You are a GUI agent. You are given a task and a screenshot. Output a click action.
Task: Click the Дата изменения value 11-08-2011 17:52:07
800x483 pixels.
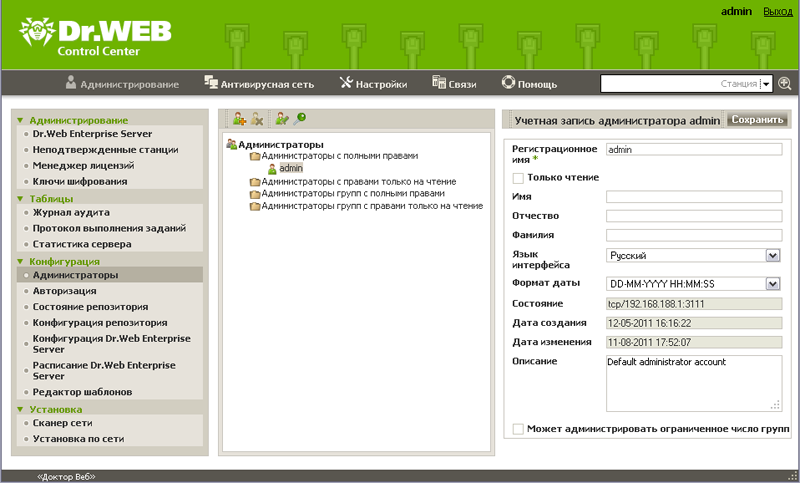coord(694,342)
